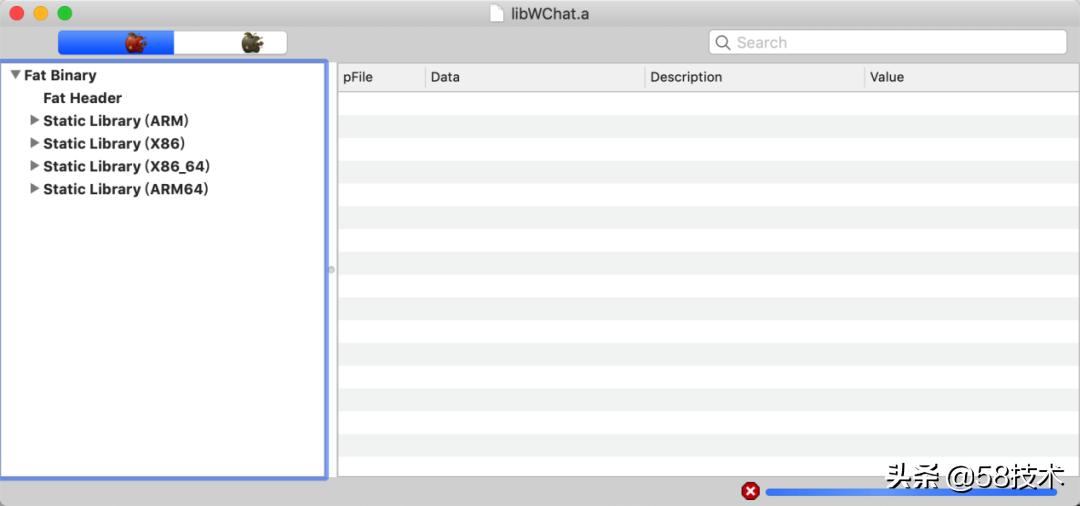Collapse the Fat Binary tree node

[15, 75]
